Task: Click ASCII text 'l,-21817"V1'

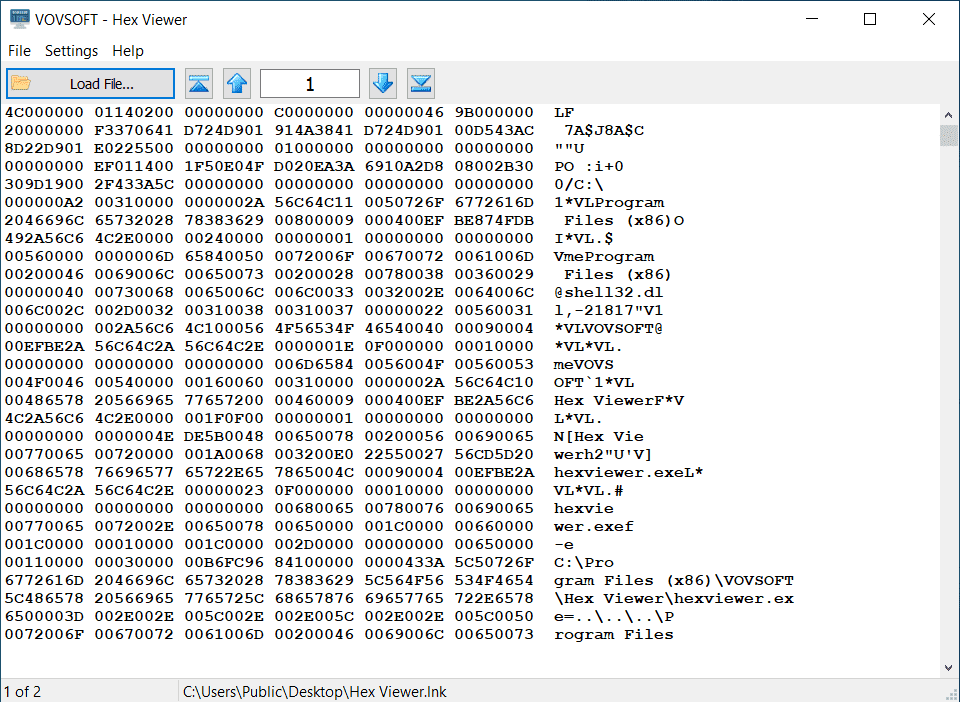Action: pos(609,310)
